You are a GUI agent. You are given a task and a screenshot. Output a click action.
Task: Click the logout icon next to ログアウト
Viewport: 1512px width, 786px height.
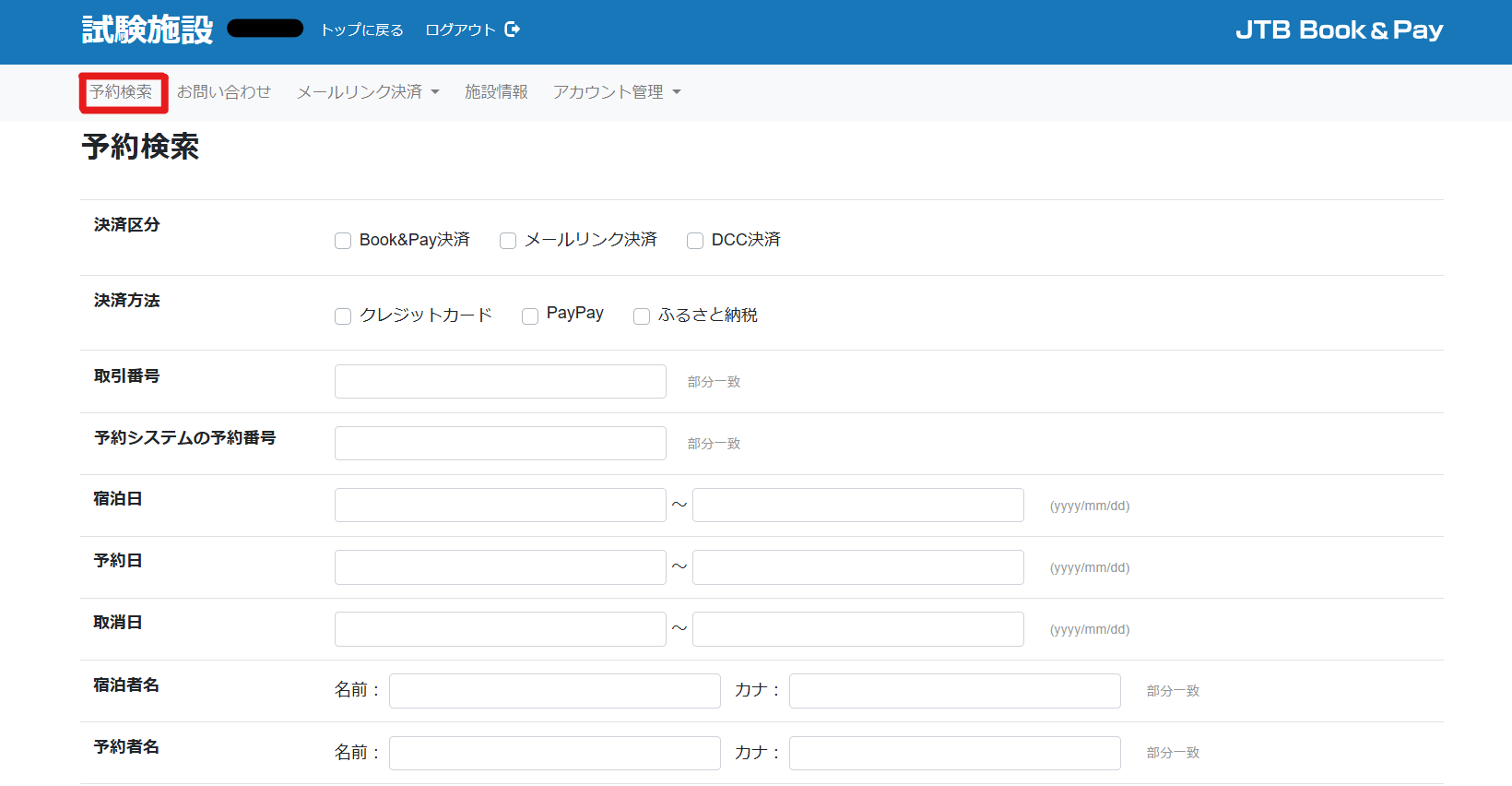pyautogui.click(x=513, y=30)
